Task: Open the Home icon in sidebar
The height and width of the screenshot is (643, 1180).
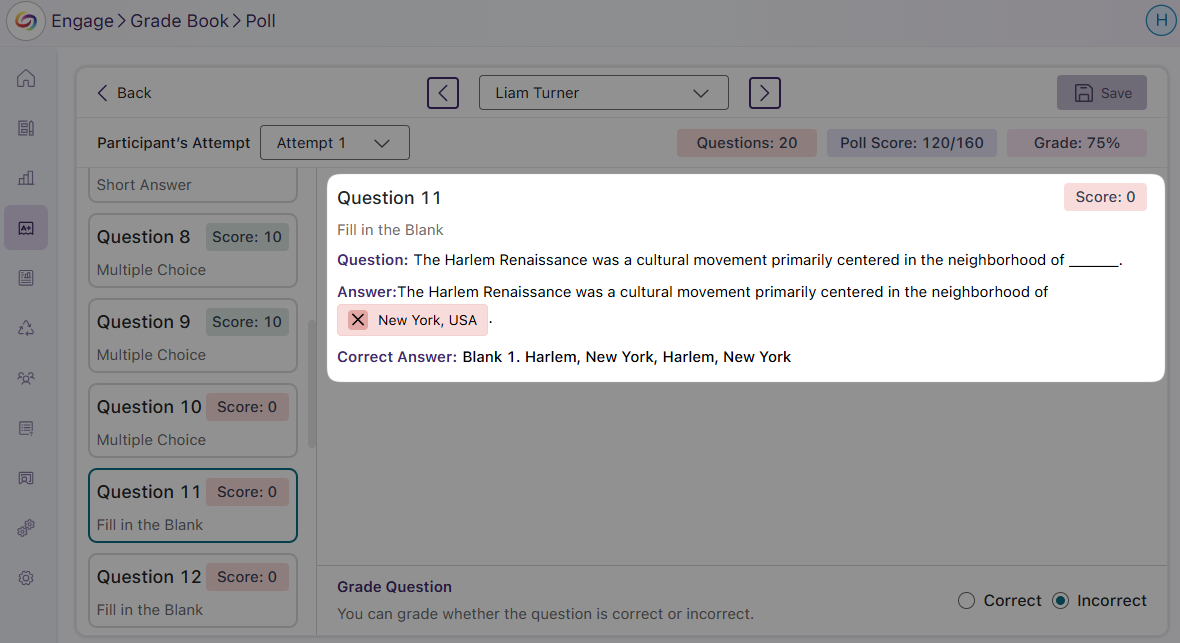Action: pyautogui.click(x=26, y=79)
